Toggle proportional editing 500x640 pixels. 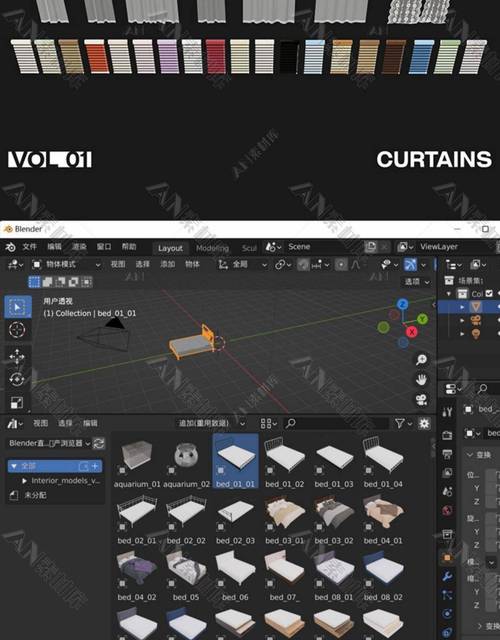click(x=341, y=265)
